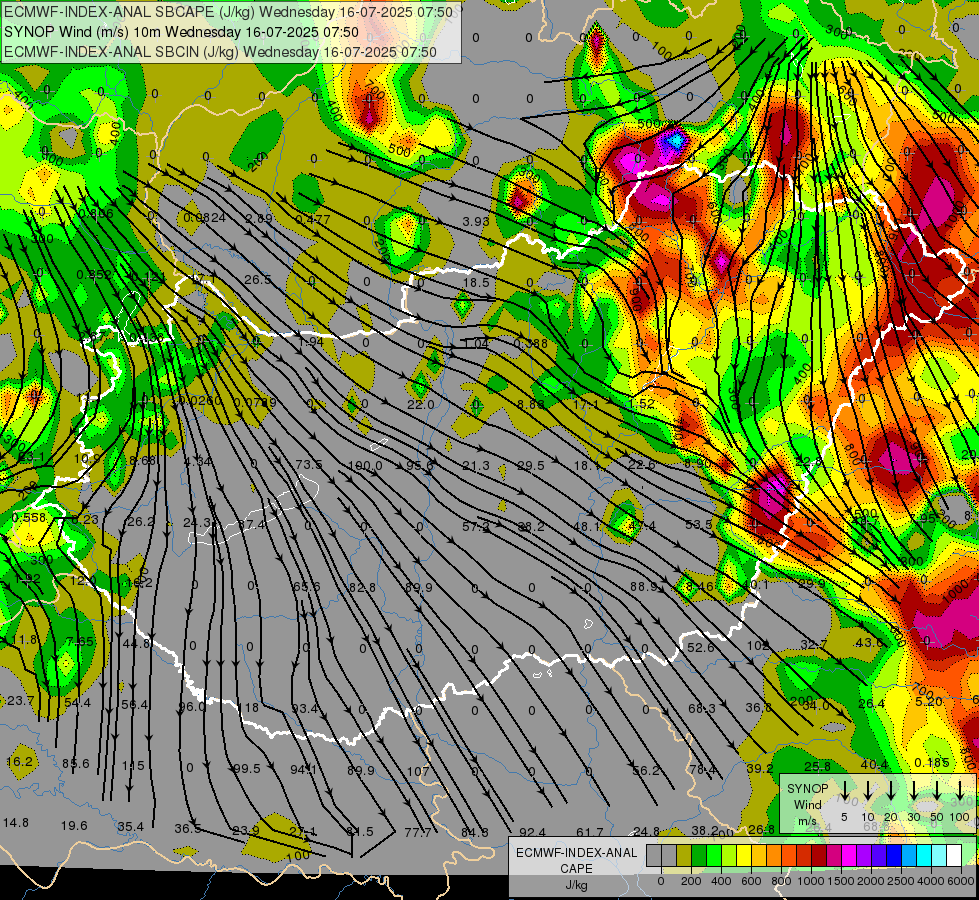Click the 61.7 value on the map
The width and height of the screenshot is (979, 900).
point(590,832)
